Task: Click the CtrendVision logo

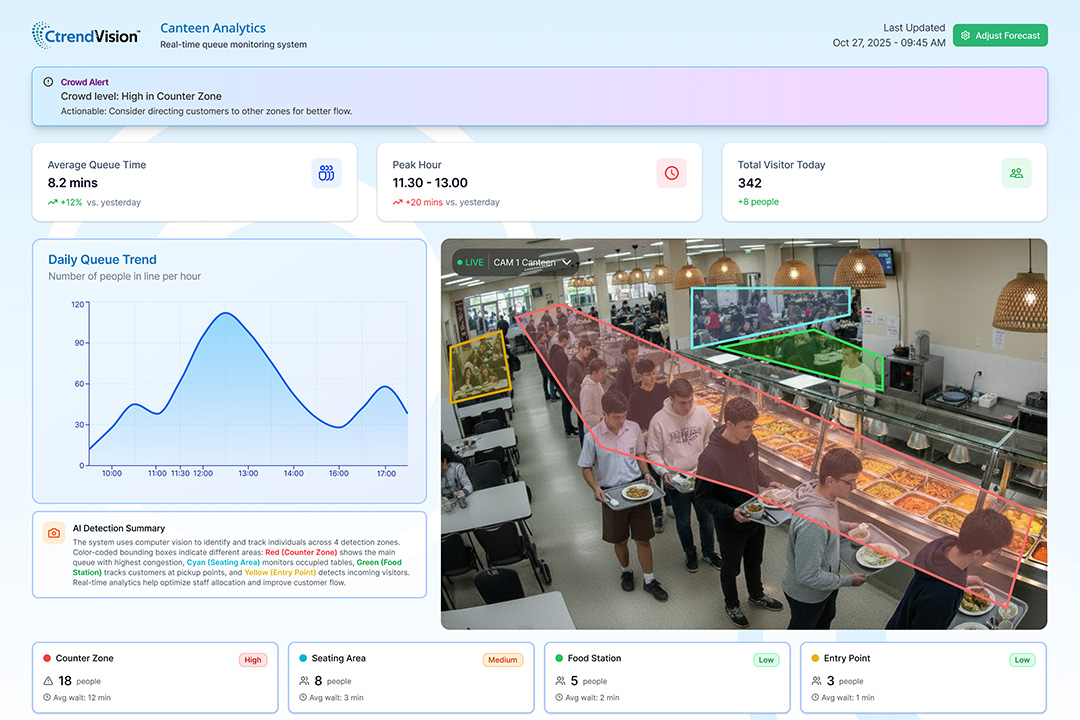Action: pos(86,35)
